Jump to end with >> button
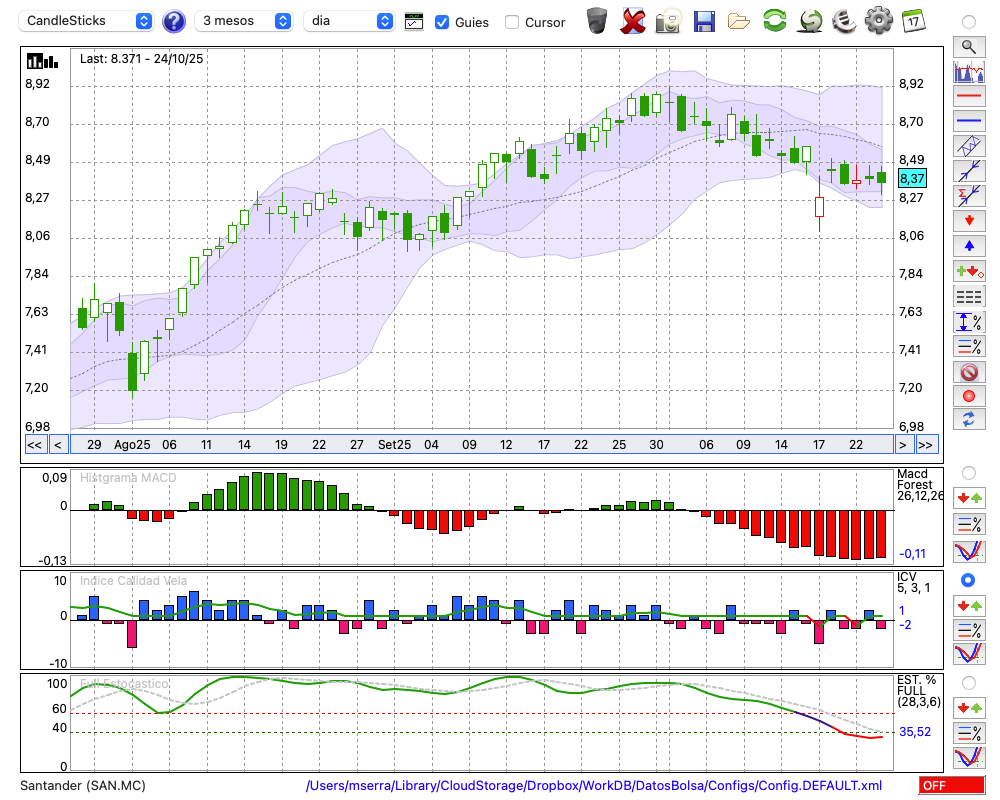 [x=927, y=445]
